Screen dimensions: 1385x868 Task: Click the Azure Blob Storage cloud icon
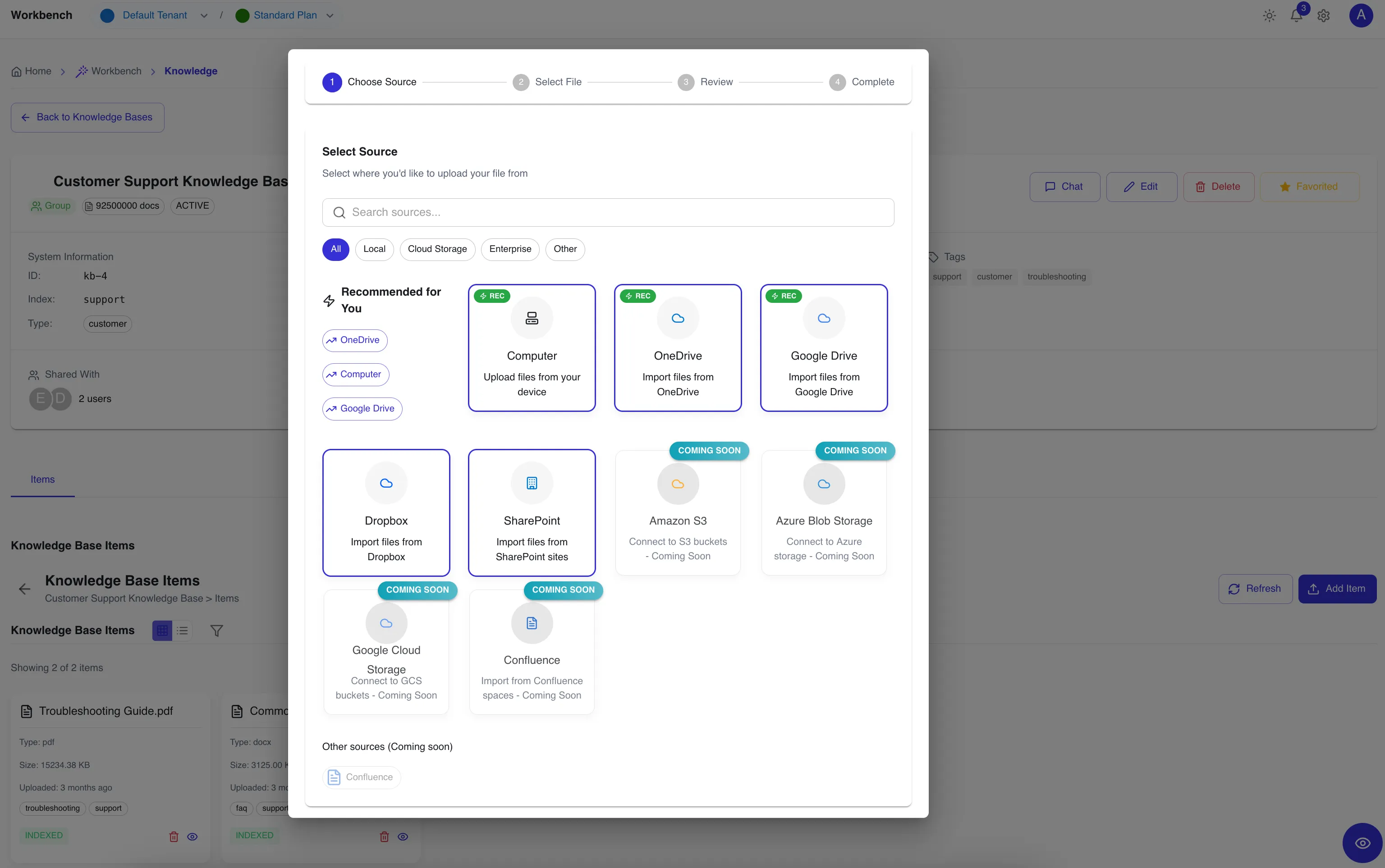pyautogui.click(x=824, y=484)
